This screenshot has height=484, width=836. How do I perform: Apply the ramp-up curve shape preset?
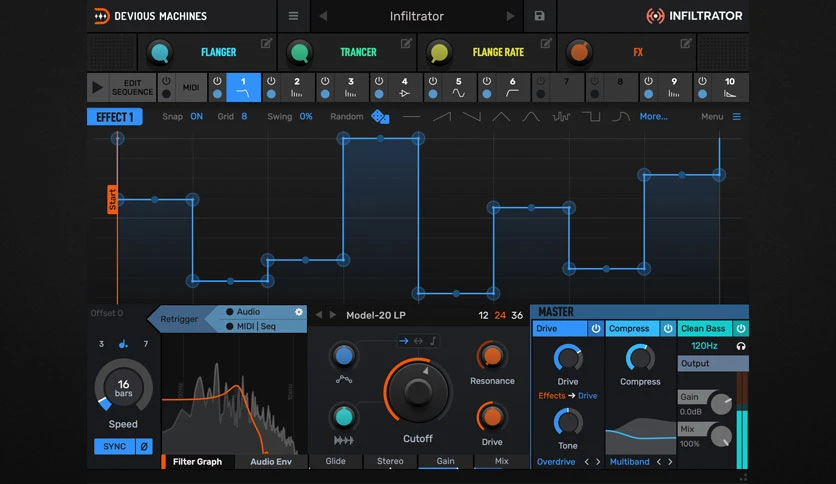pos(441,116)
